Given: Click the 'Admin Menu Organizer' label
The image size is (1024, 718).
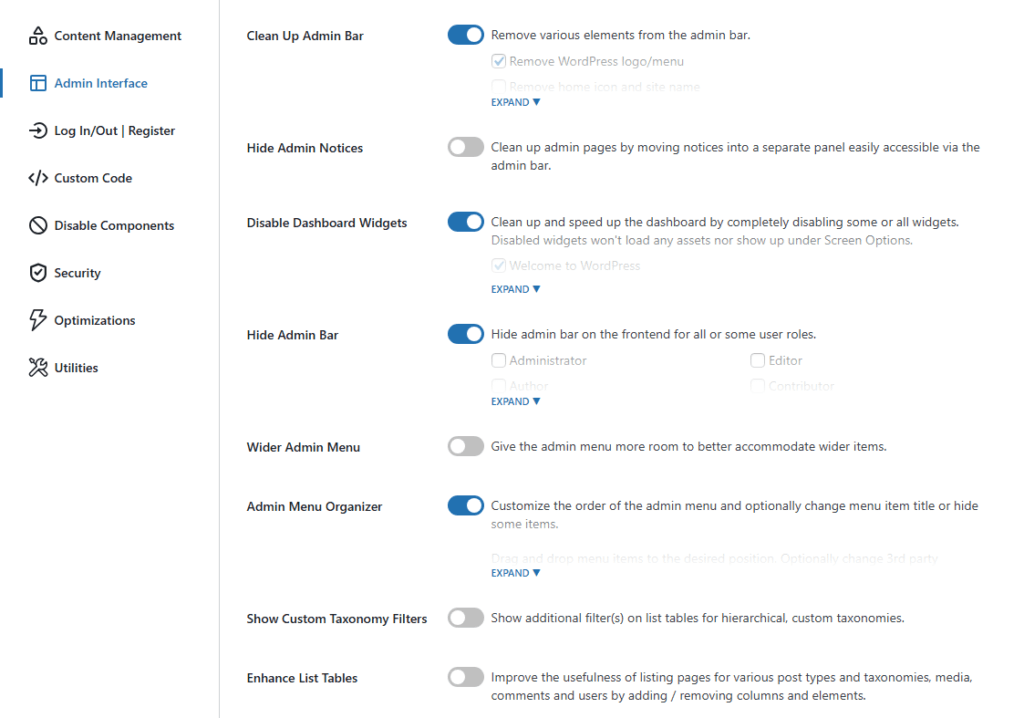Looking at the screenshot, I should [314, 507].
